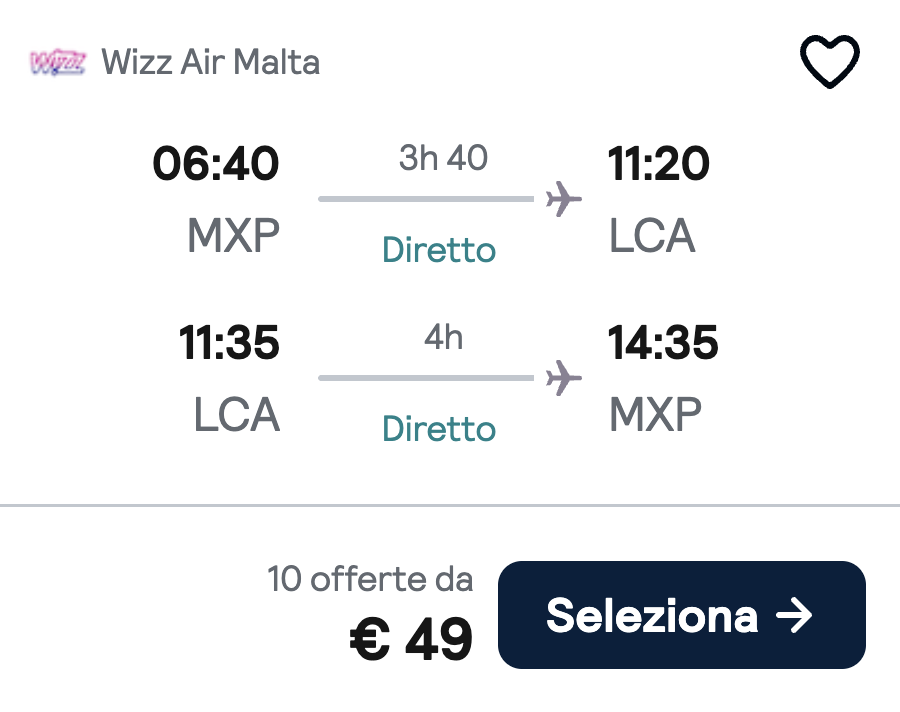Select the Seleziona button
The image size is (900, 712).
click(x=681, y=616)
